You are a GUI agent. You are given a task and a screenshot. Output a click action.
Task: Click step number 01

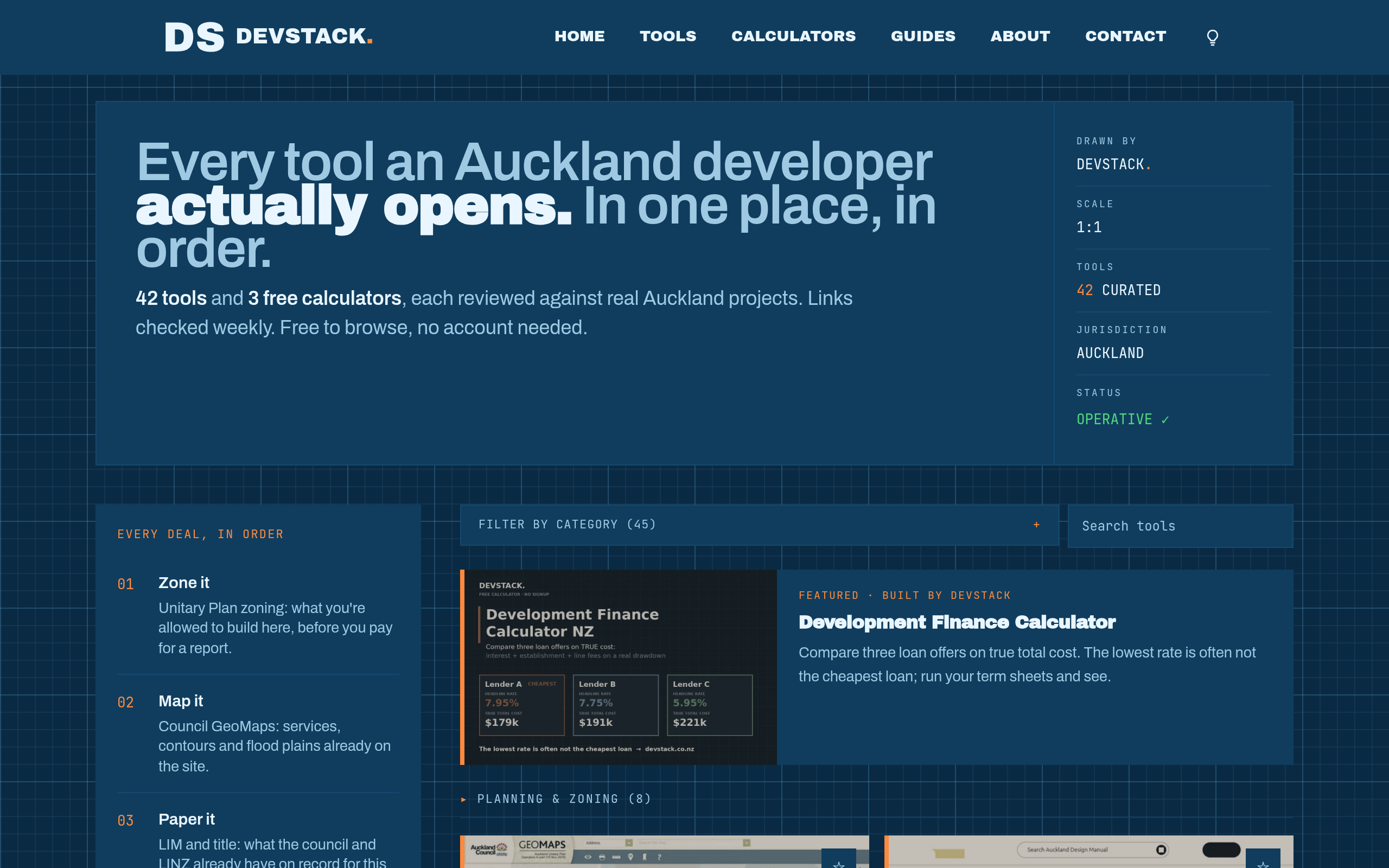click(x=126, y=584)
